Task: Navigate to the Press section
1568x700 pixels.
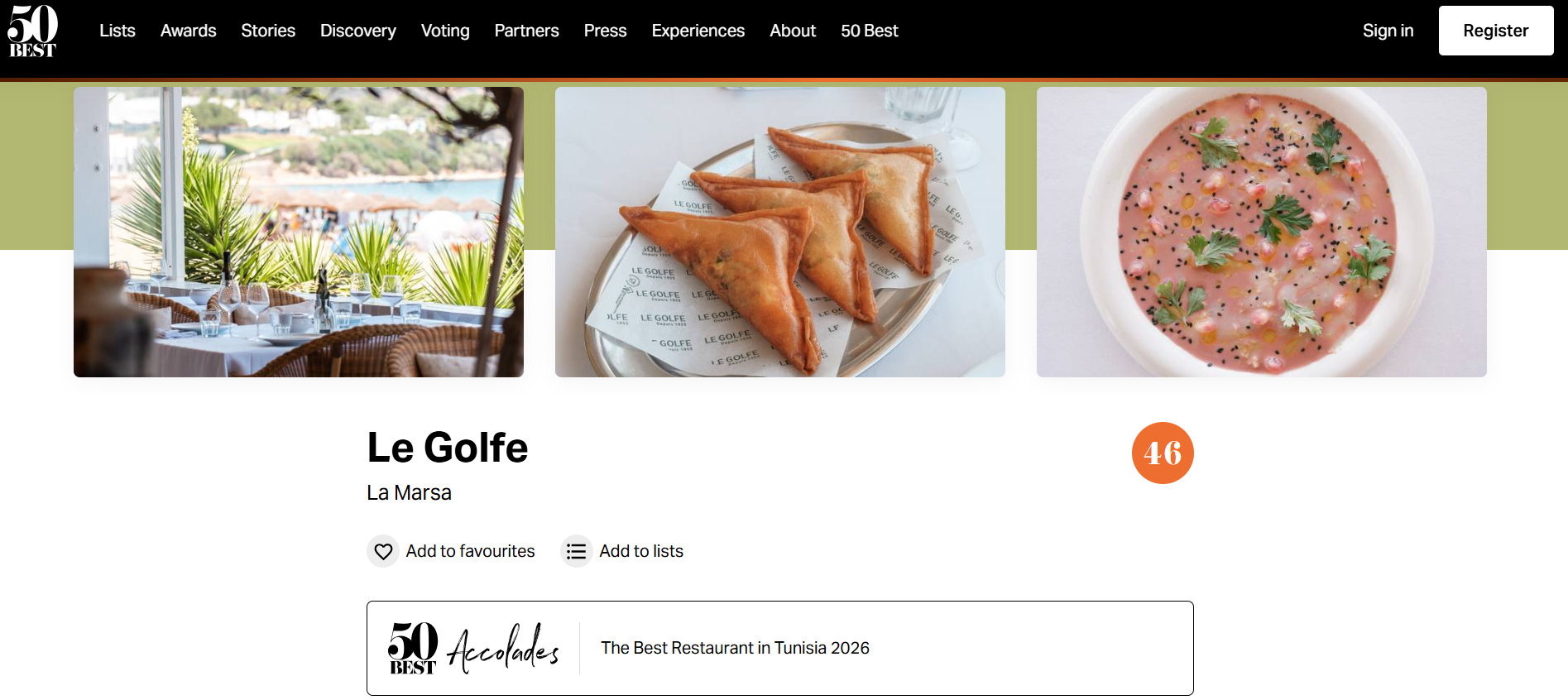Action: point(605,31)
